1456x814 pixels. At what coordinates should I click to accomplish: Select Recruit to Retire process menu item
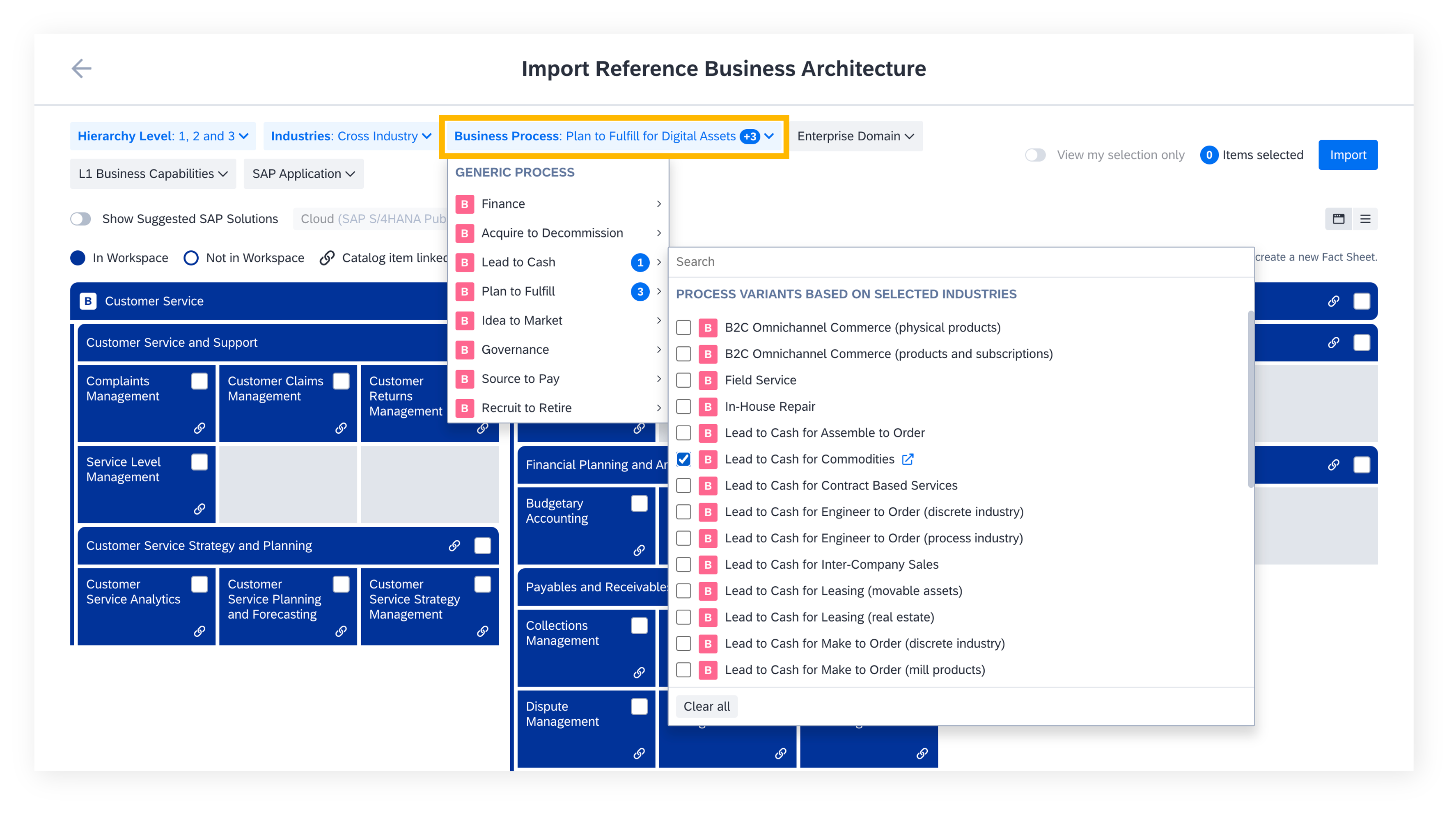(x=558, y=408)
